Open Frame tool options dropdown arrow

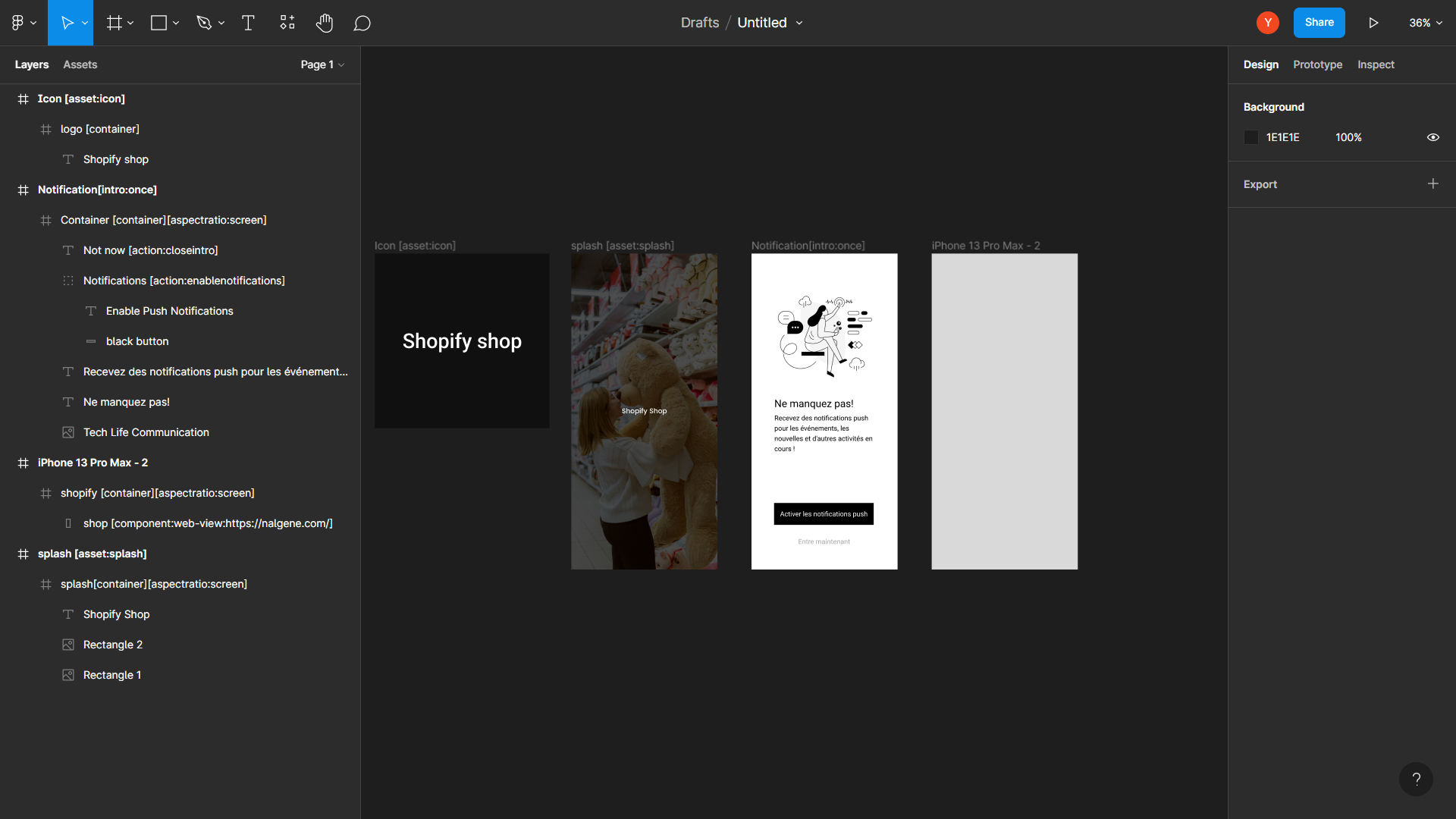pyautogui.click(x=130, y=23)
